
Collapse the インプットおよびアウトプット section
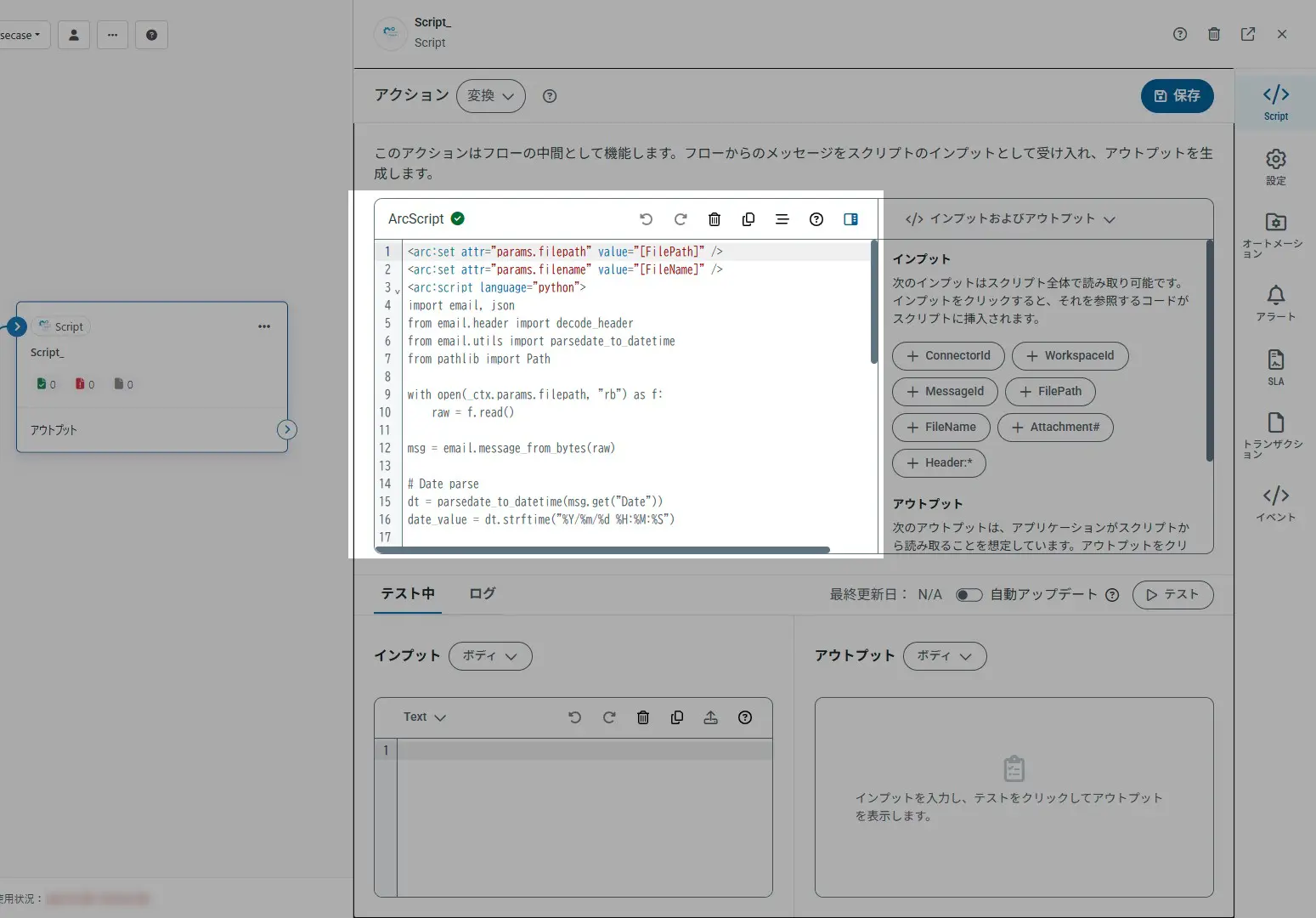pos(1110,218)
